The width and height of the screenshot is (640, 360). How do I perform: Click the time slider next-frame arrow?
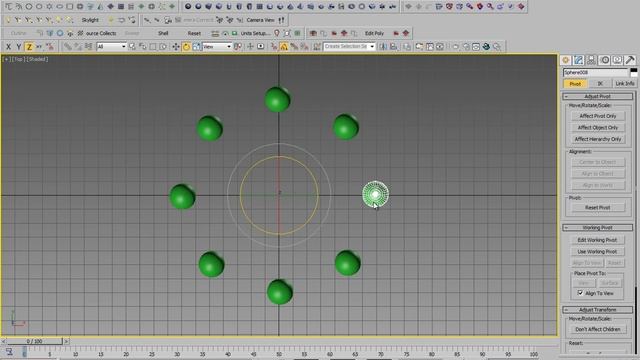(66, 341)
